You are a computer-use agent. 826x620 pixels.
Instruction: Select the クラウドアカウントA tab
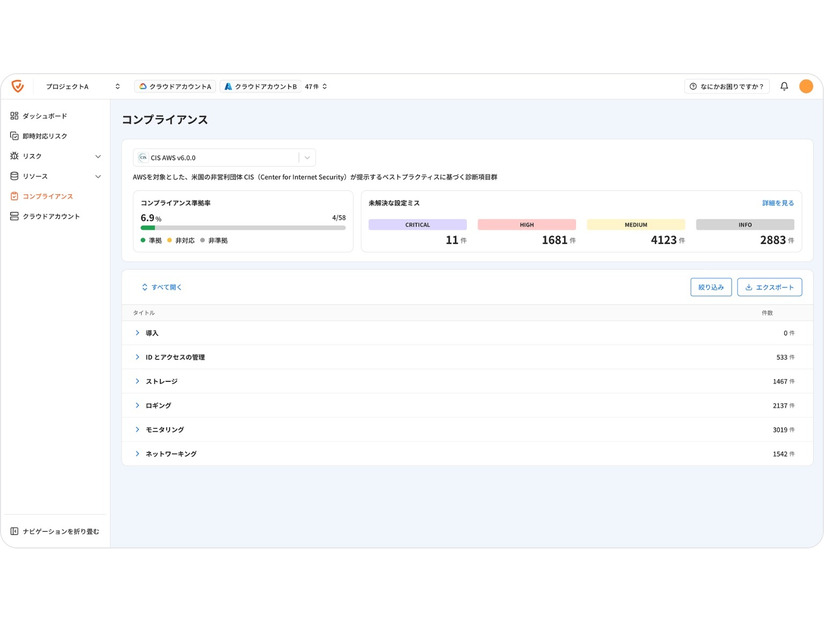[x=175, y=87]
